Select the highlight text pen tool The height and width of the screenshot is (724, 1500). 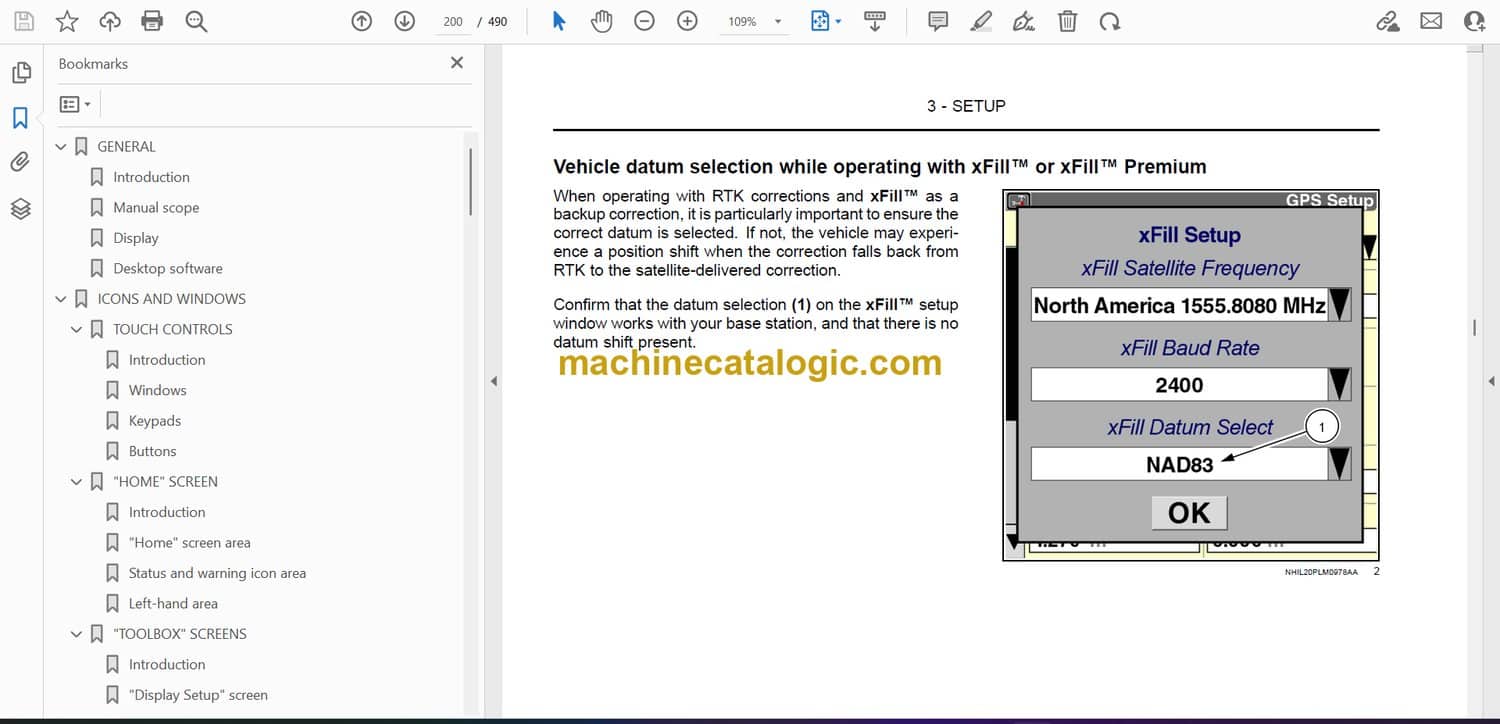click(x=981, y=21)
